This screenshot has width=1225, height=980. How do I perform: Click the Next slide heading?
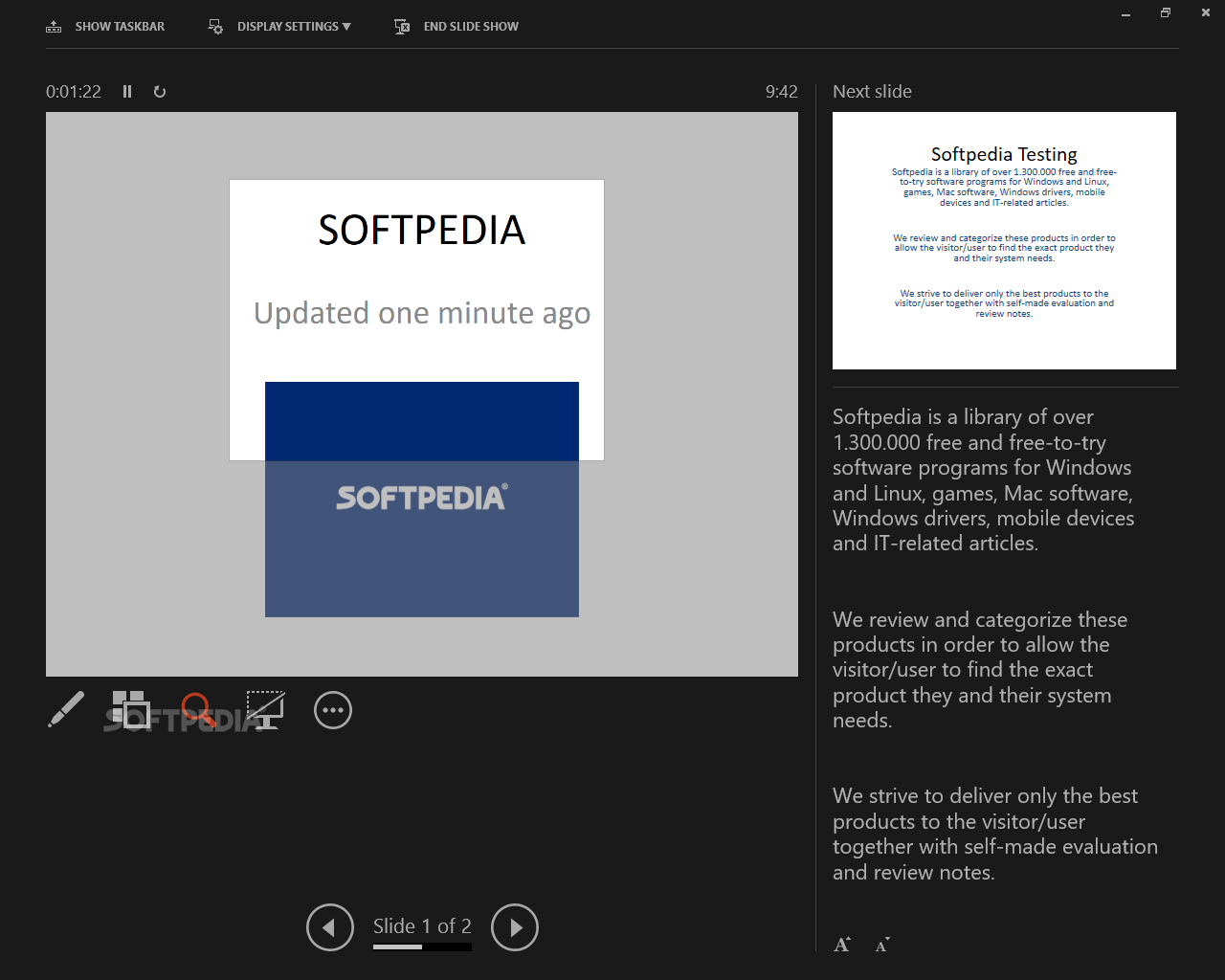(872, 92)
